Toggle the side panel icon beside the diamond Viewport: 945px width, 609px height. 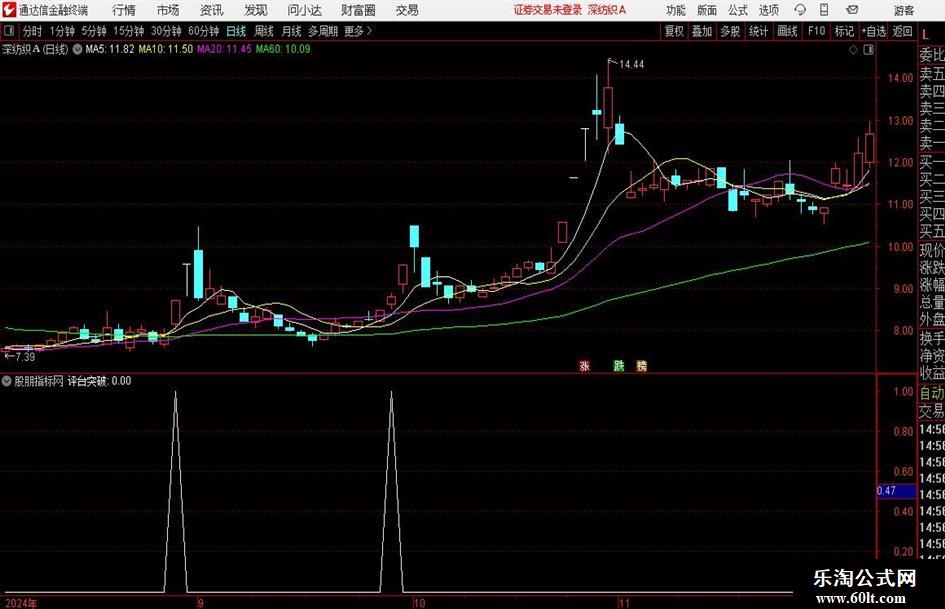[868, 50]
